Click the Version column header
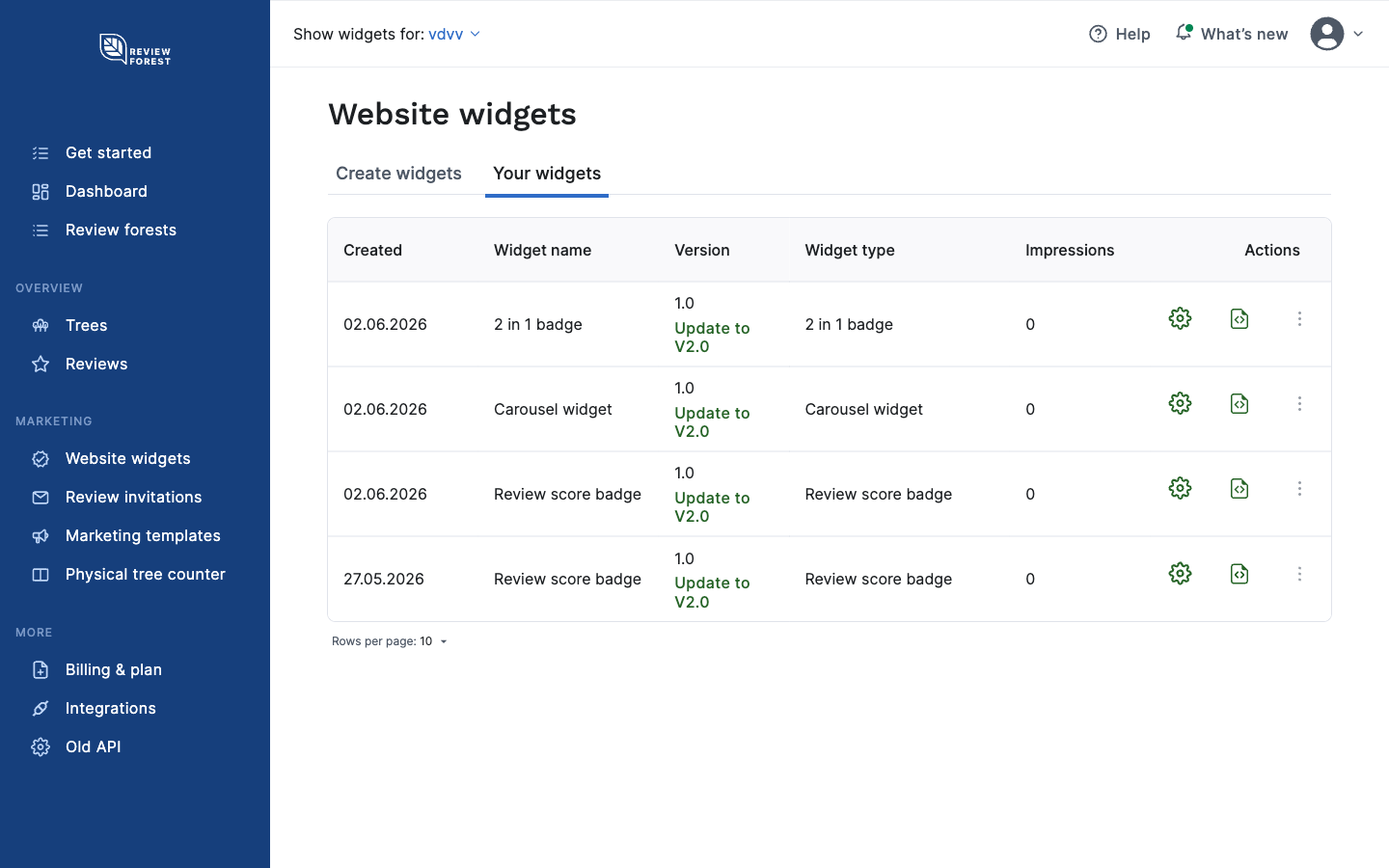Screen dimensions: 1389x868 tap(702, 250)
